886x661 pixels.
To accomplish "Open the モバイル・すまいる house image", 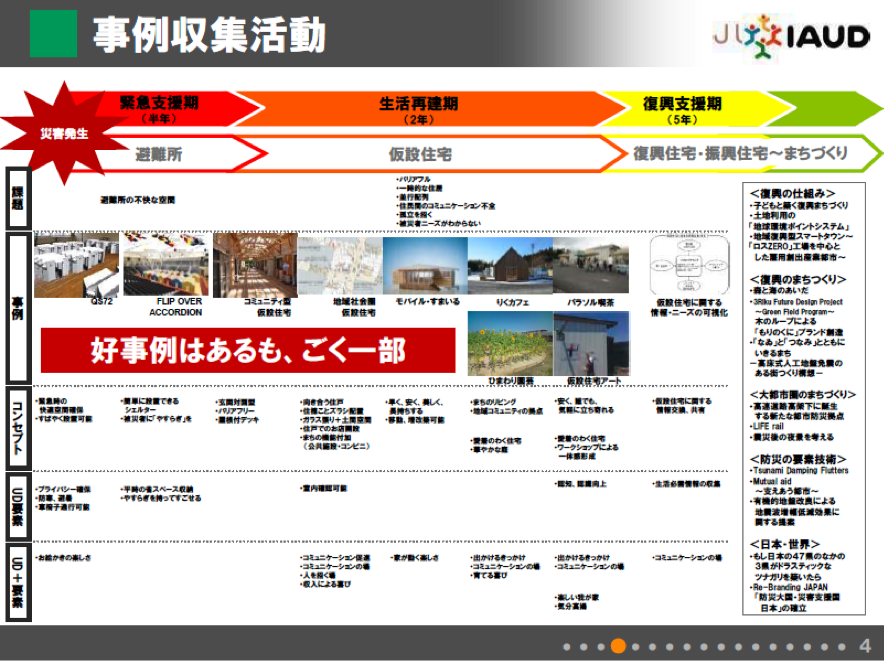I will [x=424, y=266].
